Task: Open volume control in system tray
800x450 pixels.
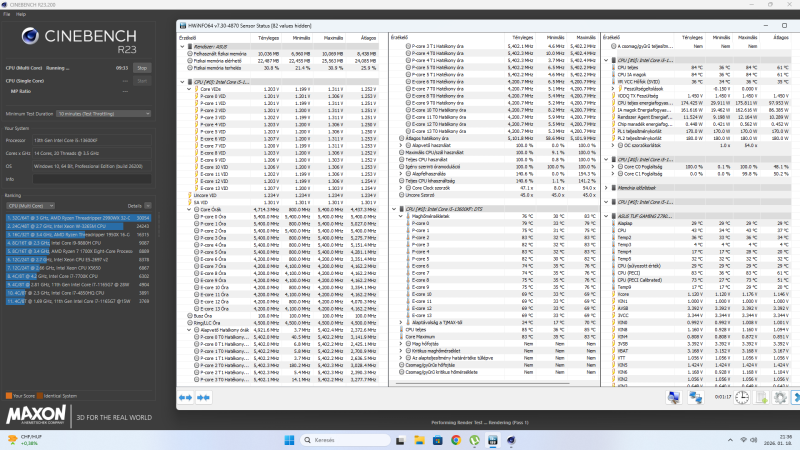Action: (754, 440)
